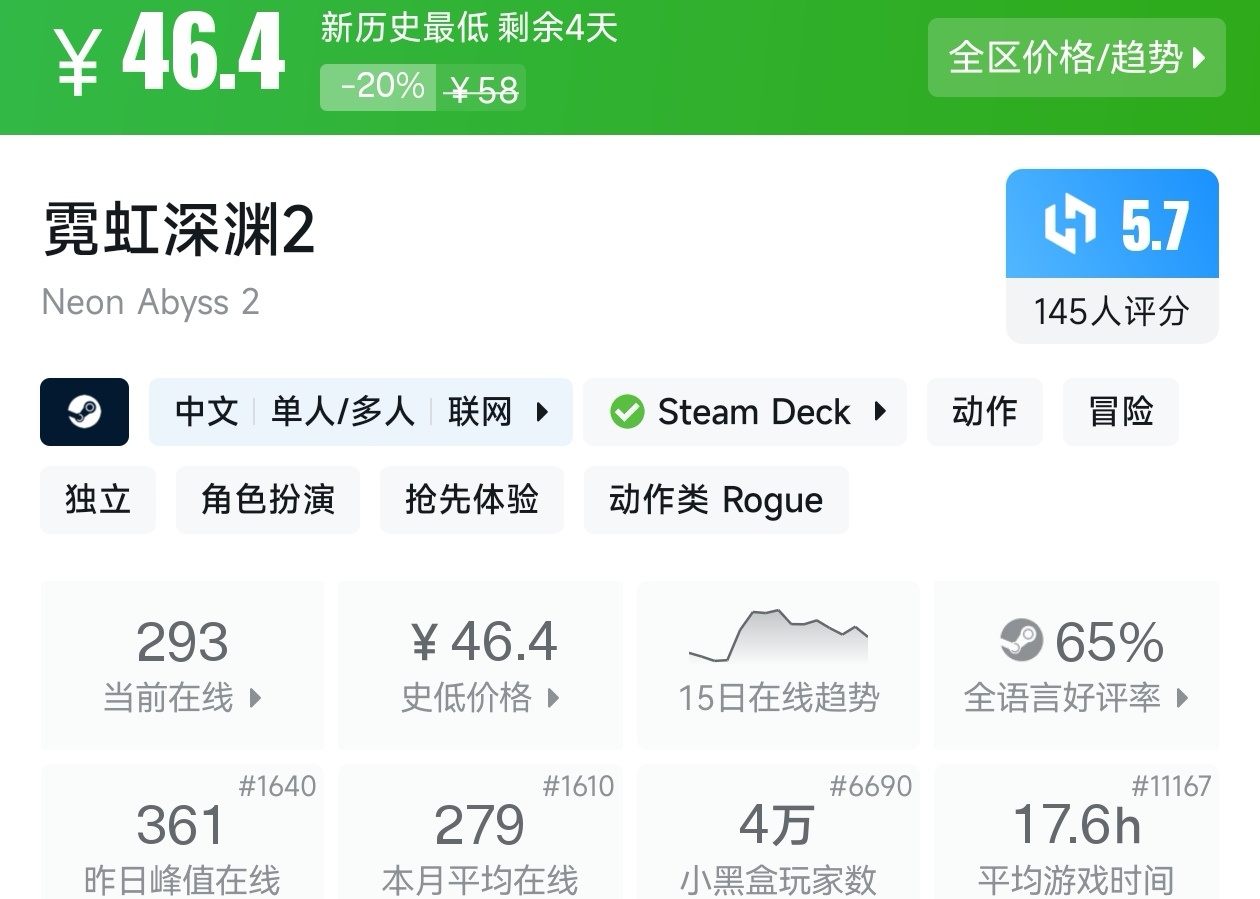Tap the #6690 rank label

(x=871, y=786)
